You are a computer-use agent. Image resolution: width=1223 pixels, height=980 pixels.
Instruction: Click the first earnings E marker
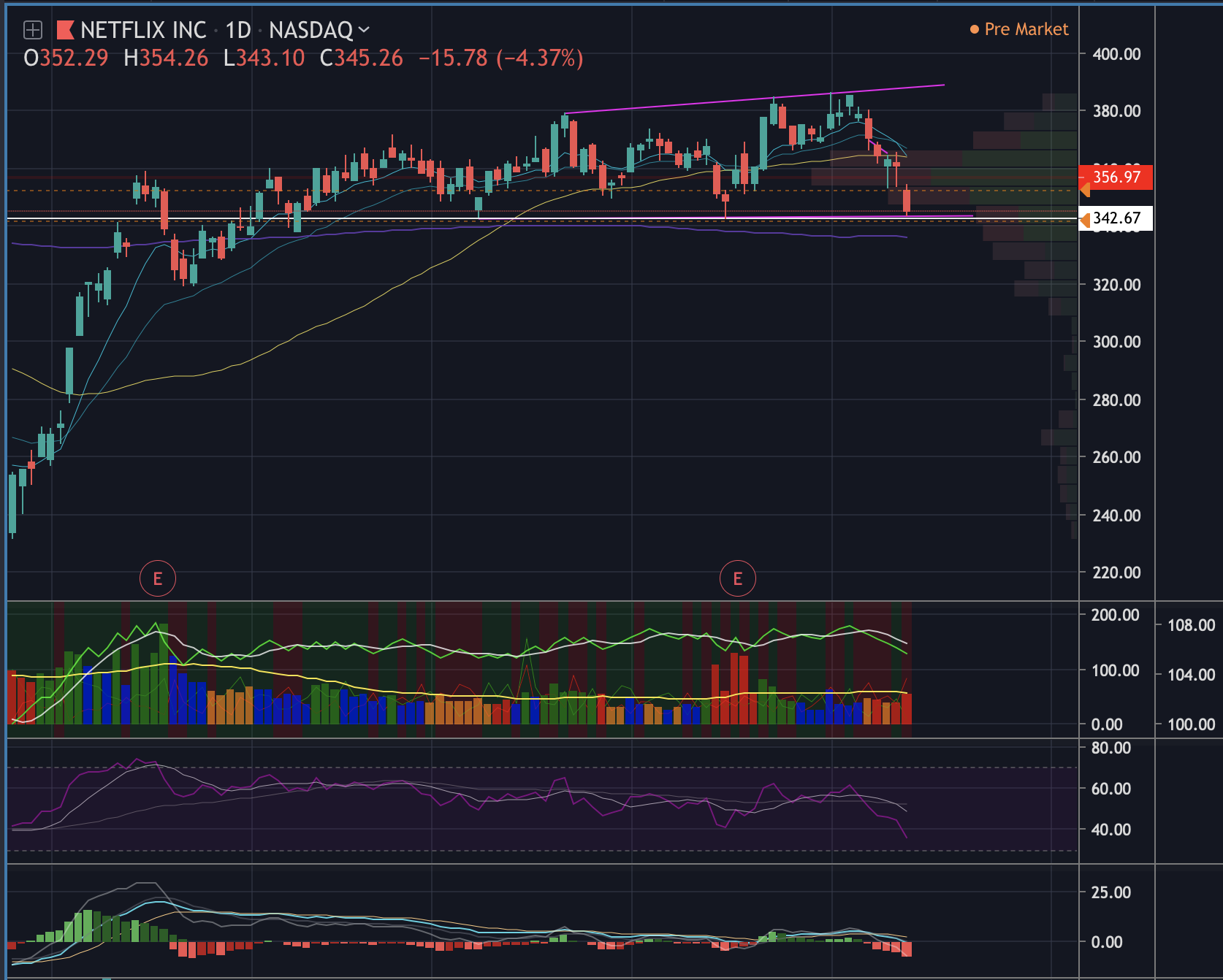(158, 579)
